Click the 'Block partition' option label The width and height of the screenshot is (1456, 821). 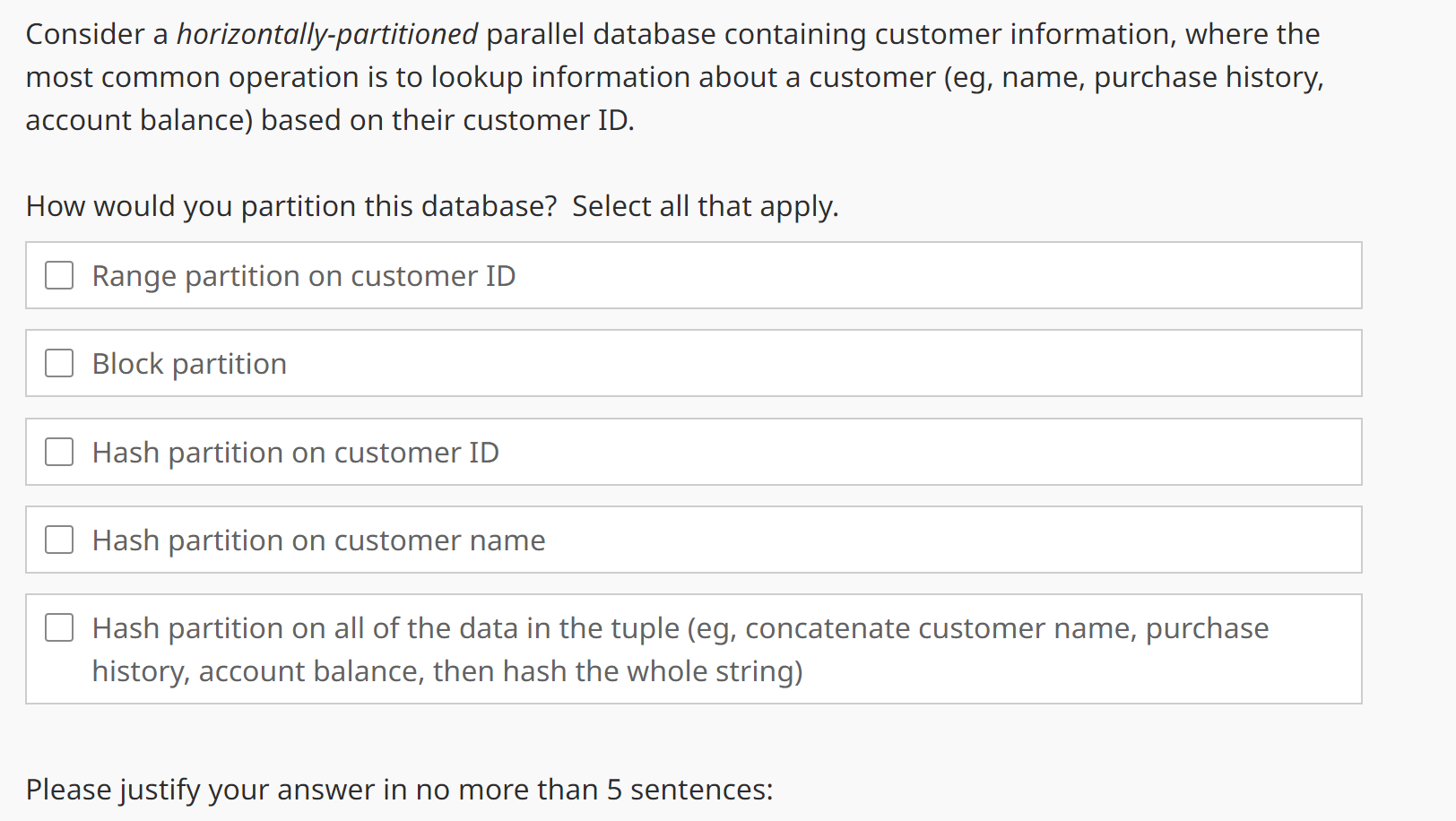[x=189, y=364]
